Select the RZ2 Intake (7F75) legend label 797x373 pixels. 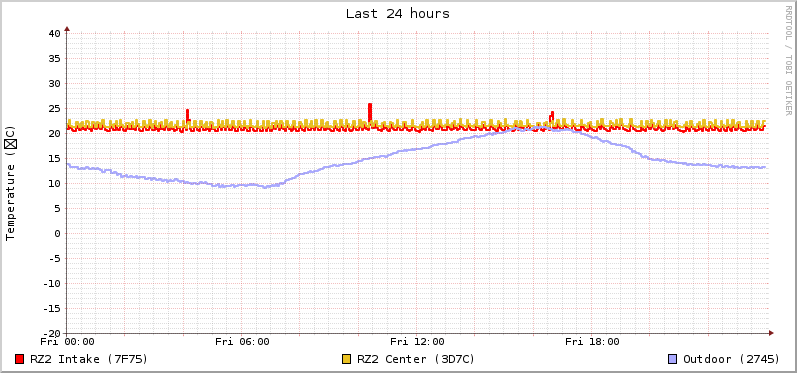(89, 359)
